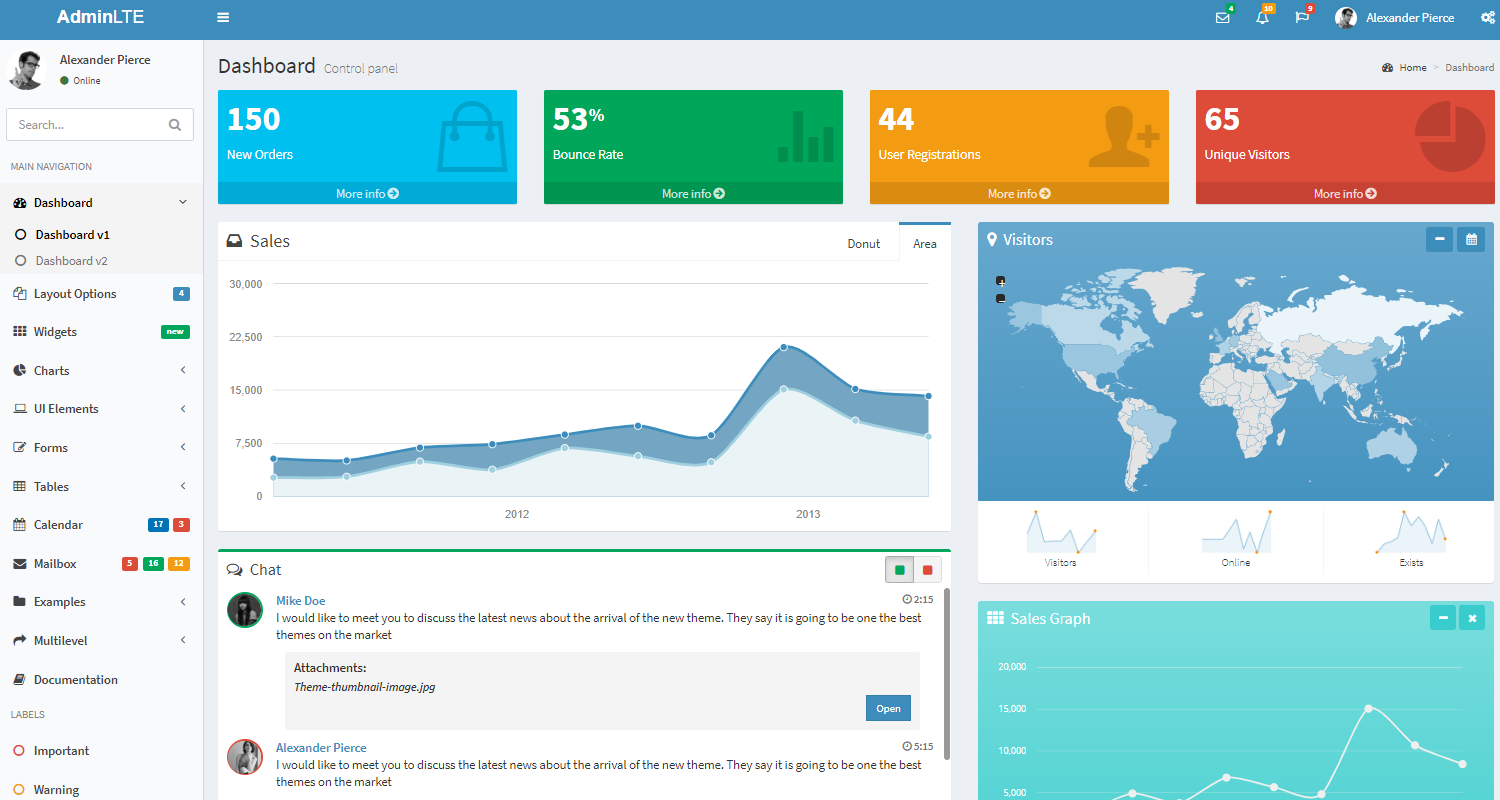Click the peak point on Sales Graph line

(x=1368, y=708)
